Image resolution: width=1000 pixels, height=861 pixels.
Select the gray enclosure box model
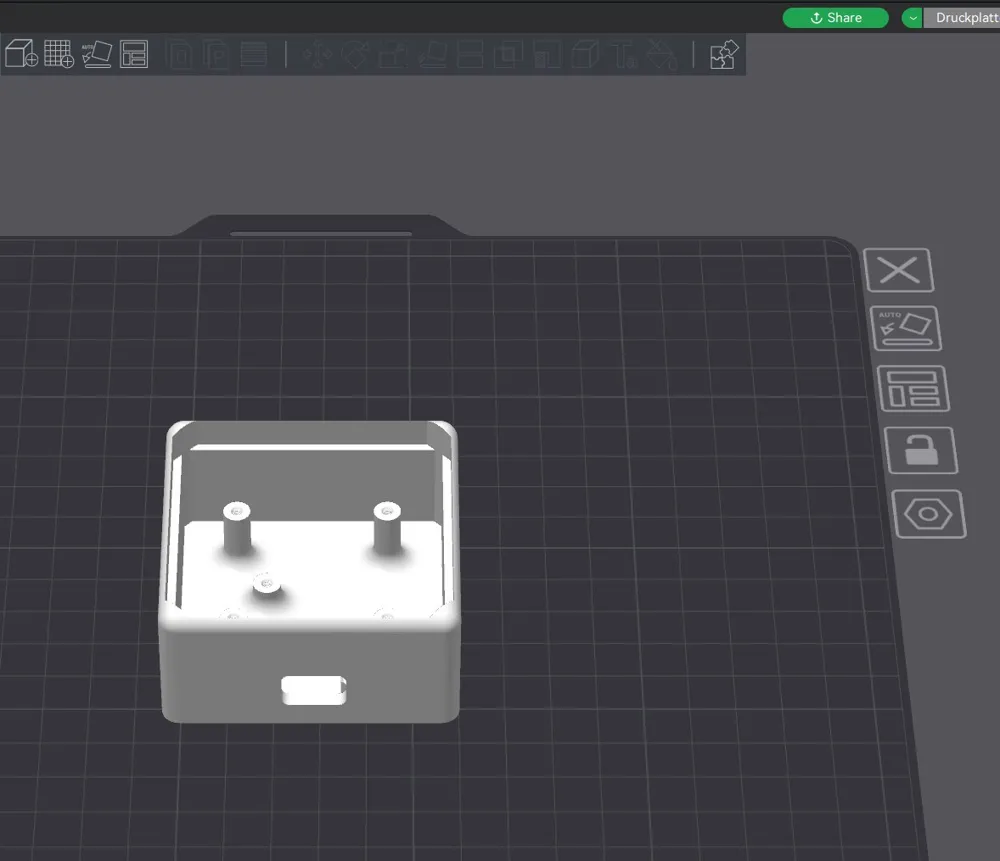309,571
